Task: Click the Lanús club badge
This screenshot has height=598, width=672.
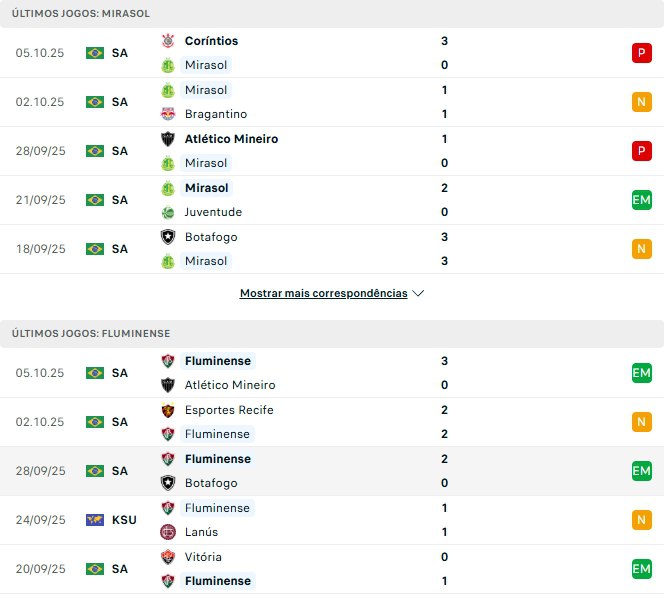Action: (x=167, y=532)
